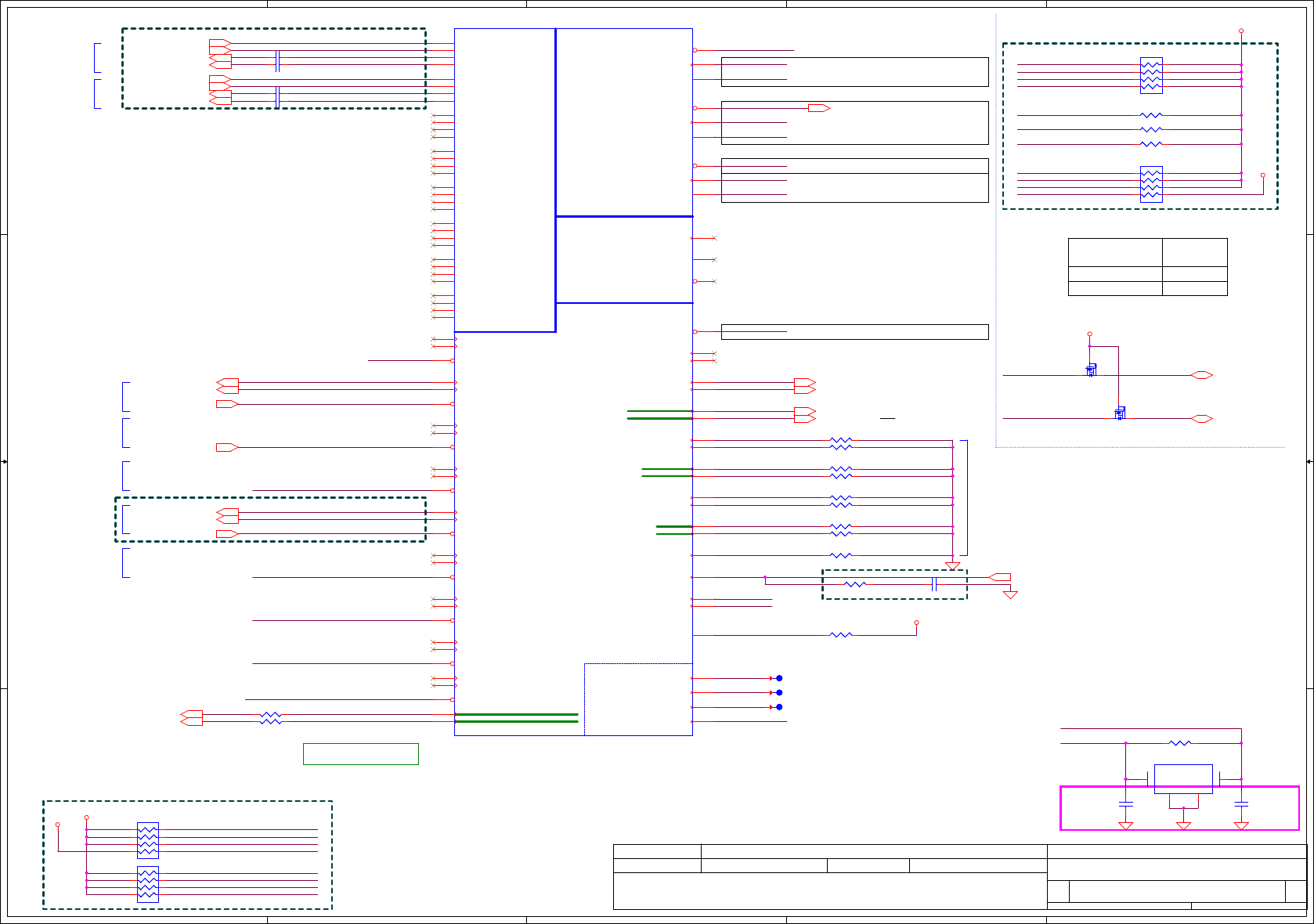The image size is (1314, 924).
Task: Select the pull-up resistor below the small dashed box
Action: coord(841,635)
